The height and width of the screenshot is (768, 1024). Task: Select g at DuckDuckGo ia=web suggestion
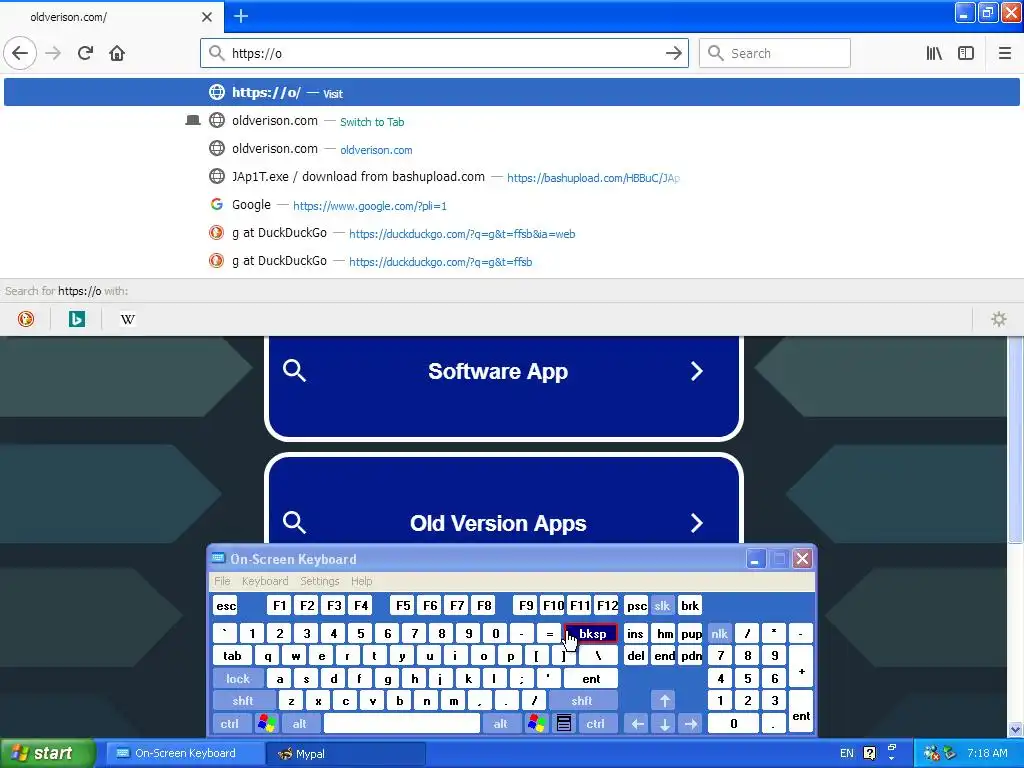pos(512,232)
